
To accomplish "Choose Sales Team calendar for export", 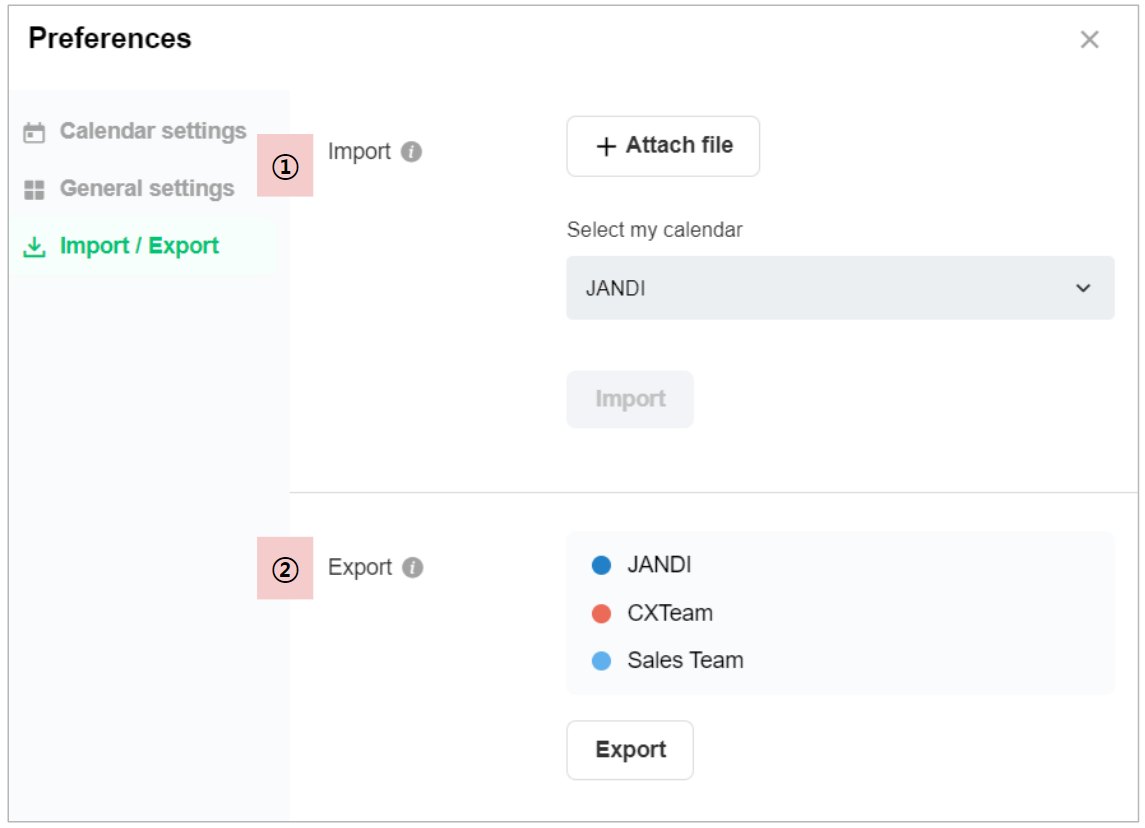I will [x=685, y=661].
